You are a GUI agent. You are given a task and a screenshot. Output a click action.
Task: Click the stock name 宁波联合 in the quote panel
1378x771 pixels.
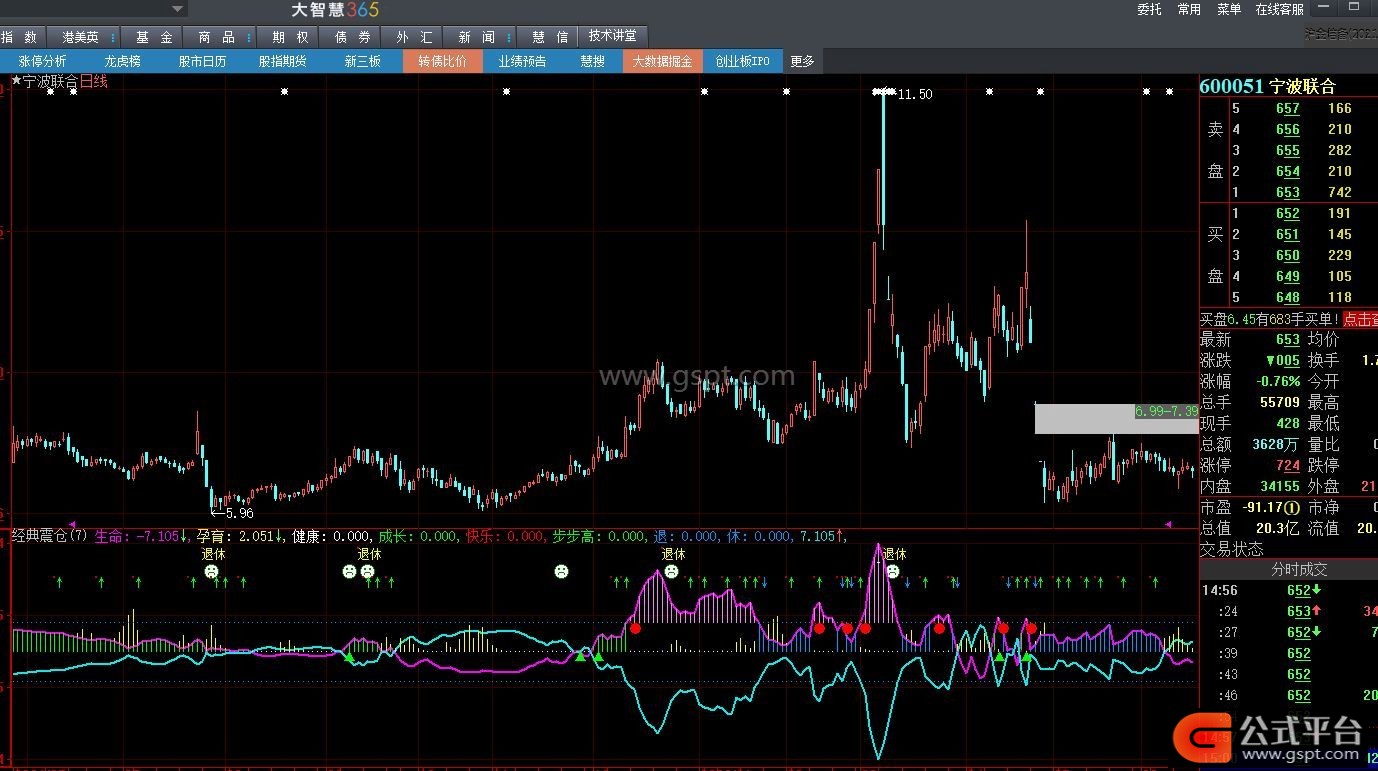(1302, 87)
